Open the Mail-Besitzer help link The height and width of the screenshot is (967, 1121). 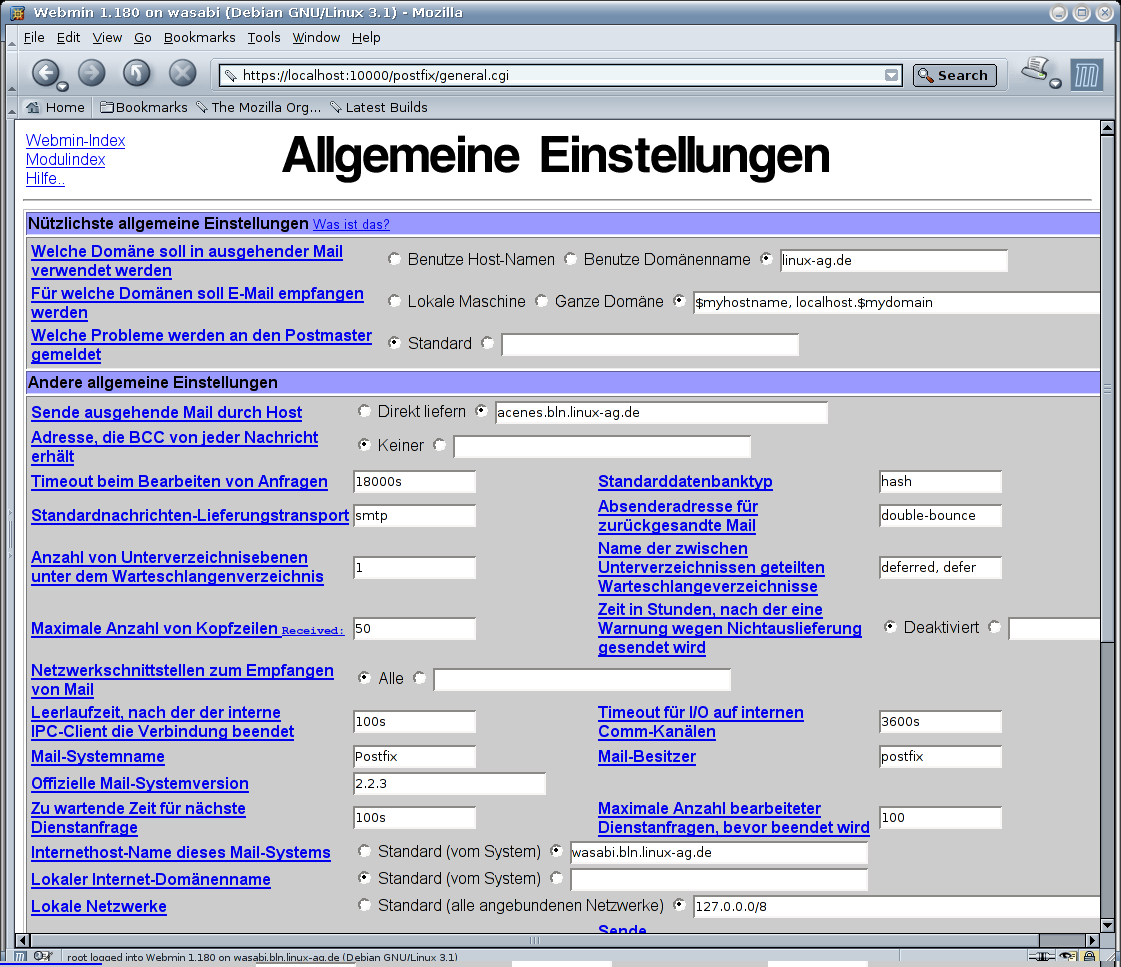(x=646, y=756)
